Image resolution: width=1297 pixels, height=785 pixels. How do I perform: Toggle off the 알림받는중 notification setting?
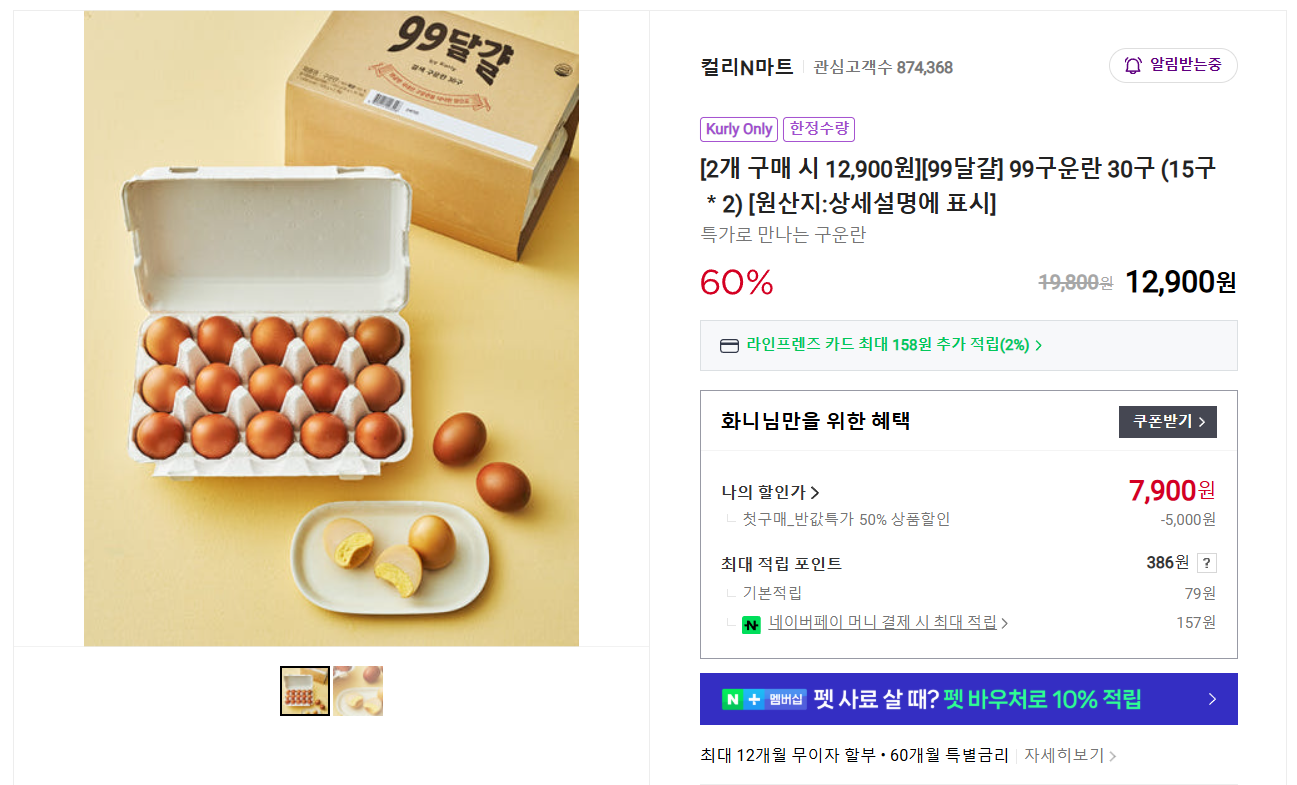click(1172, 64)
